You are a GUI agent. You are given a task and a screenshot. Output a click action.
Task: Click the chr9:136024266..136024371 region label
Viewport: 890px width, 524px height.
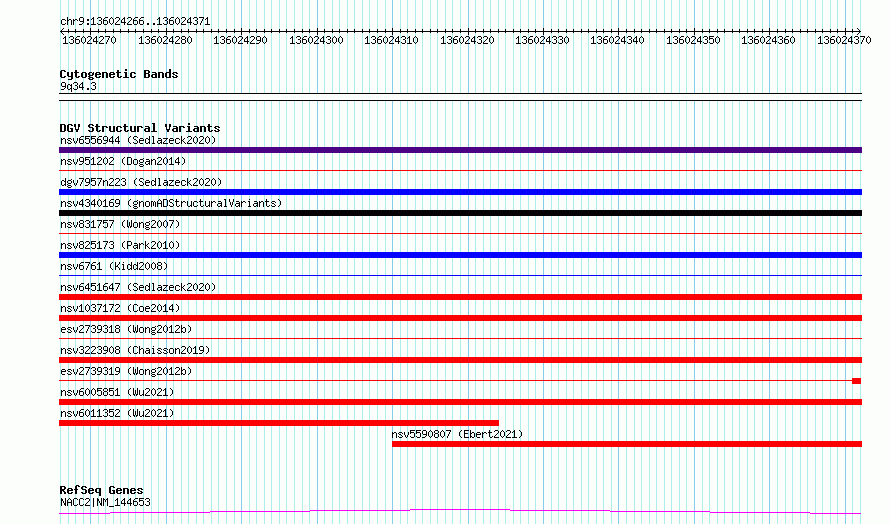[x=135, y=21]
